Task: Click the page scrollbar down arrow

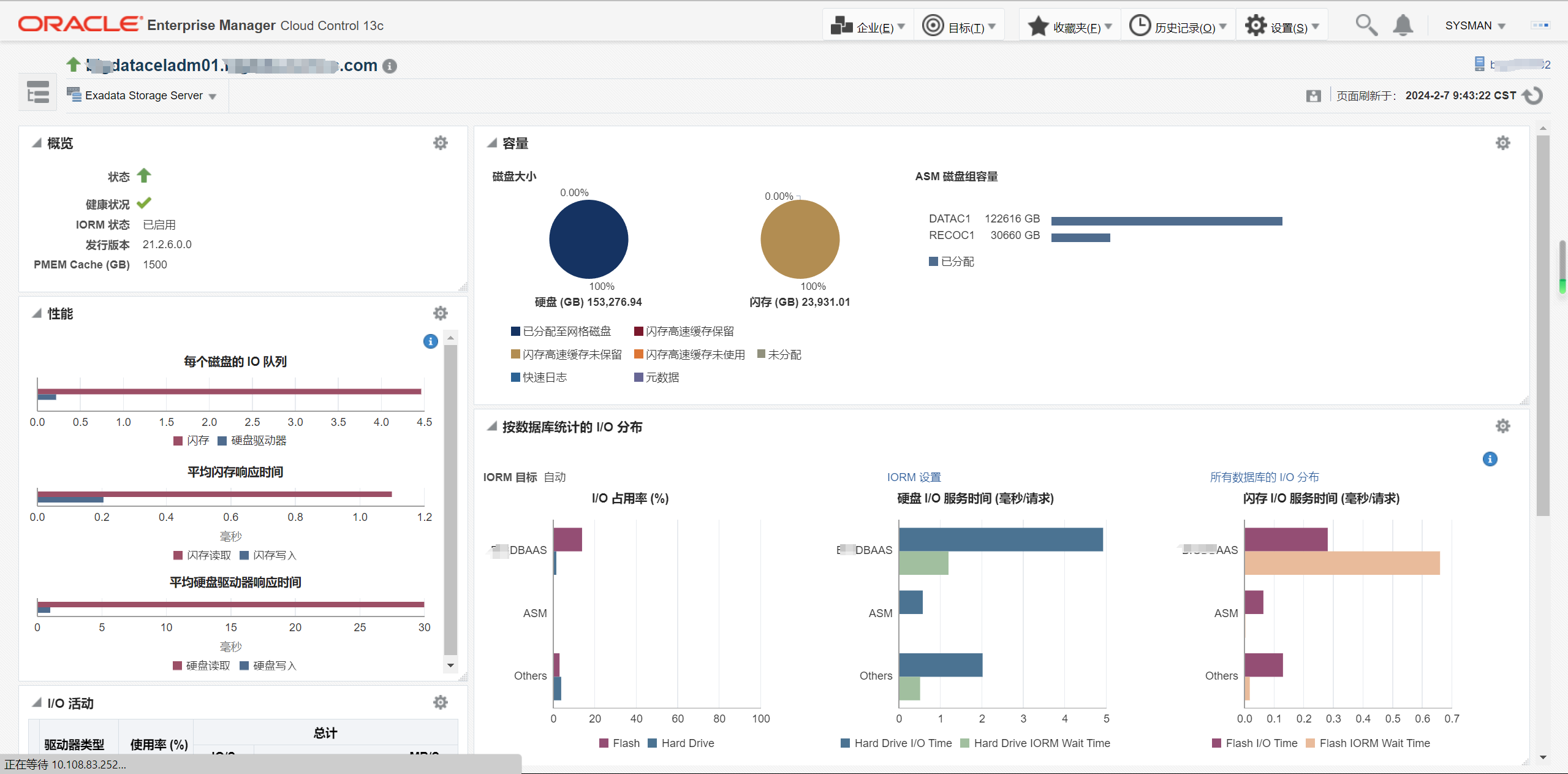Action: click(1543, 757)
